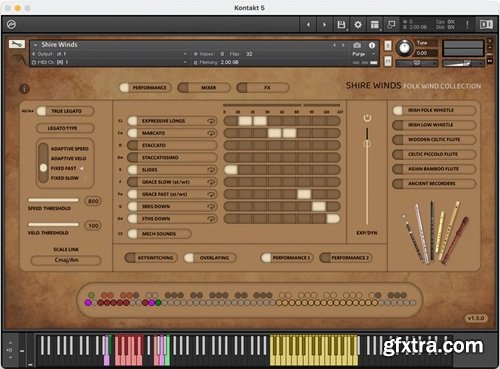The width and height of the screenshot is (500, 369).
Task: Click the minimized view window icon
Action: pyautogui.click(x=391, y=24)
